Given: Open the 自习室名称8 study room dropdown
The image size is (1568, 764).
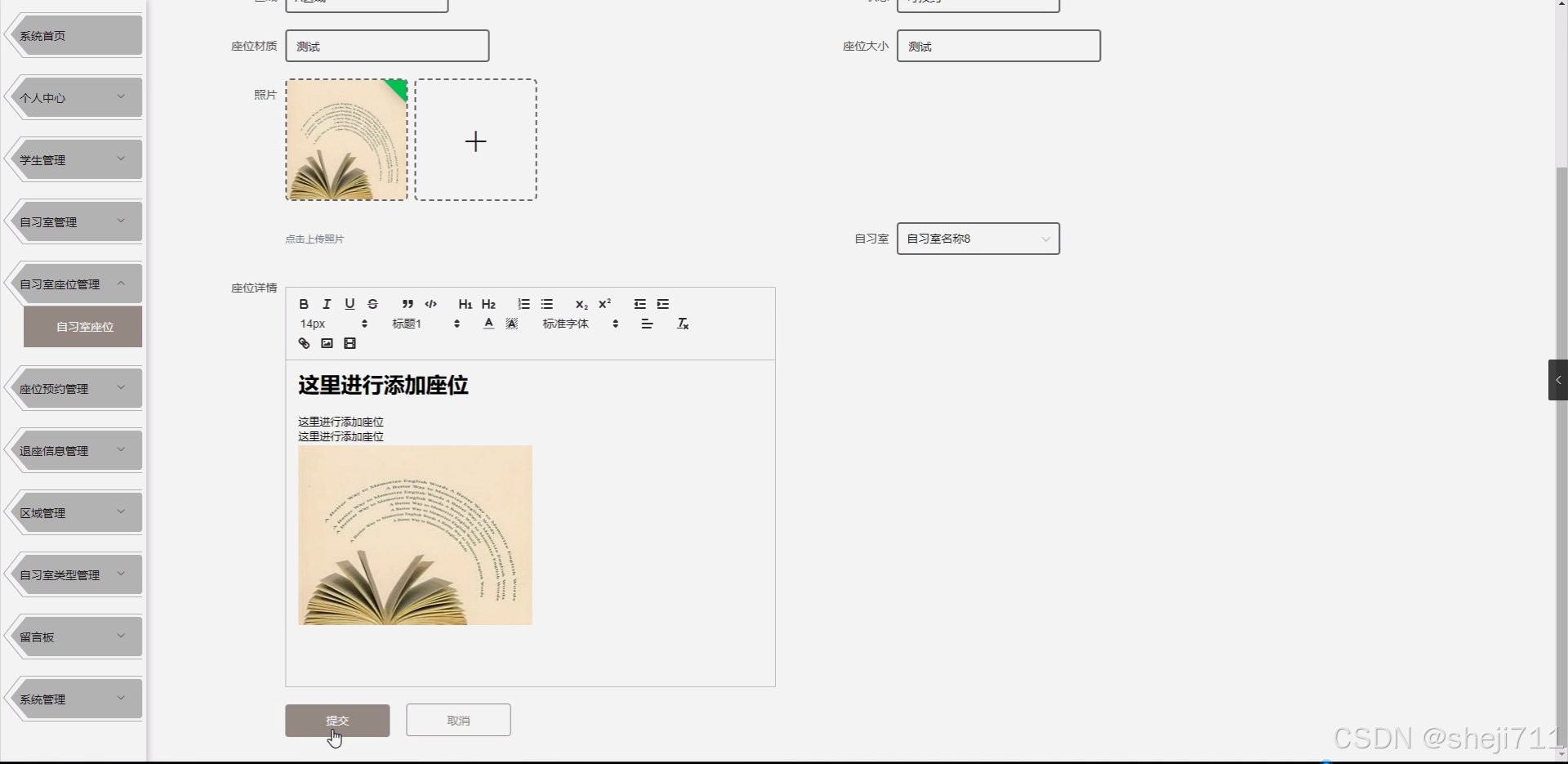Looking at the screenshot, I should coord(978,239).
